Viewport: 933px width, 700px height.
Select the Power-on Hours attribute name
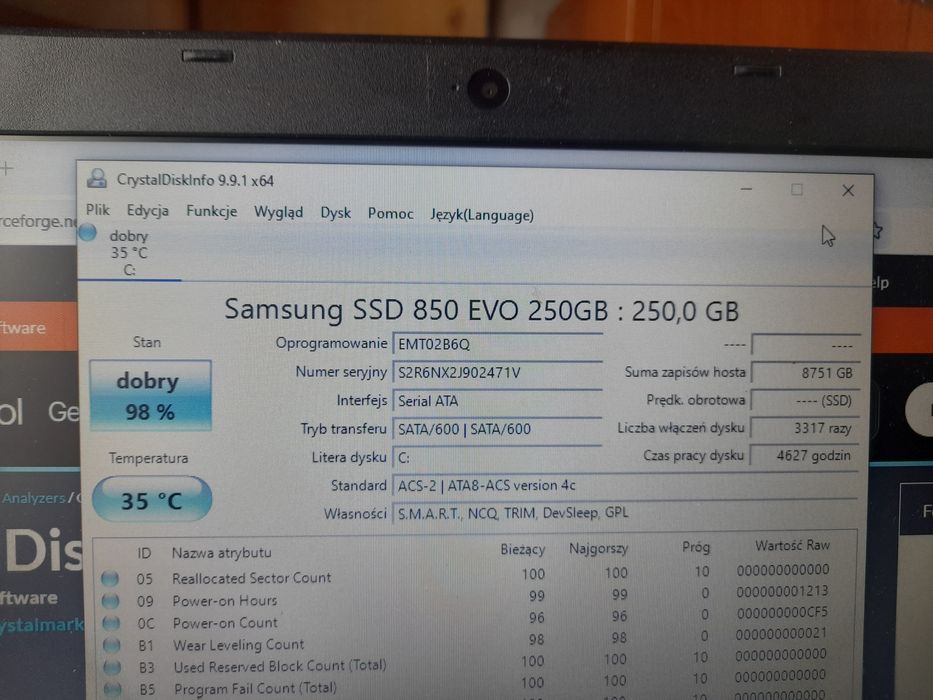(x=225, y=601)
